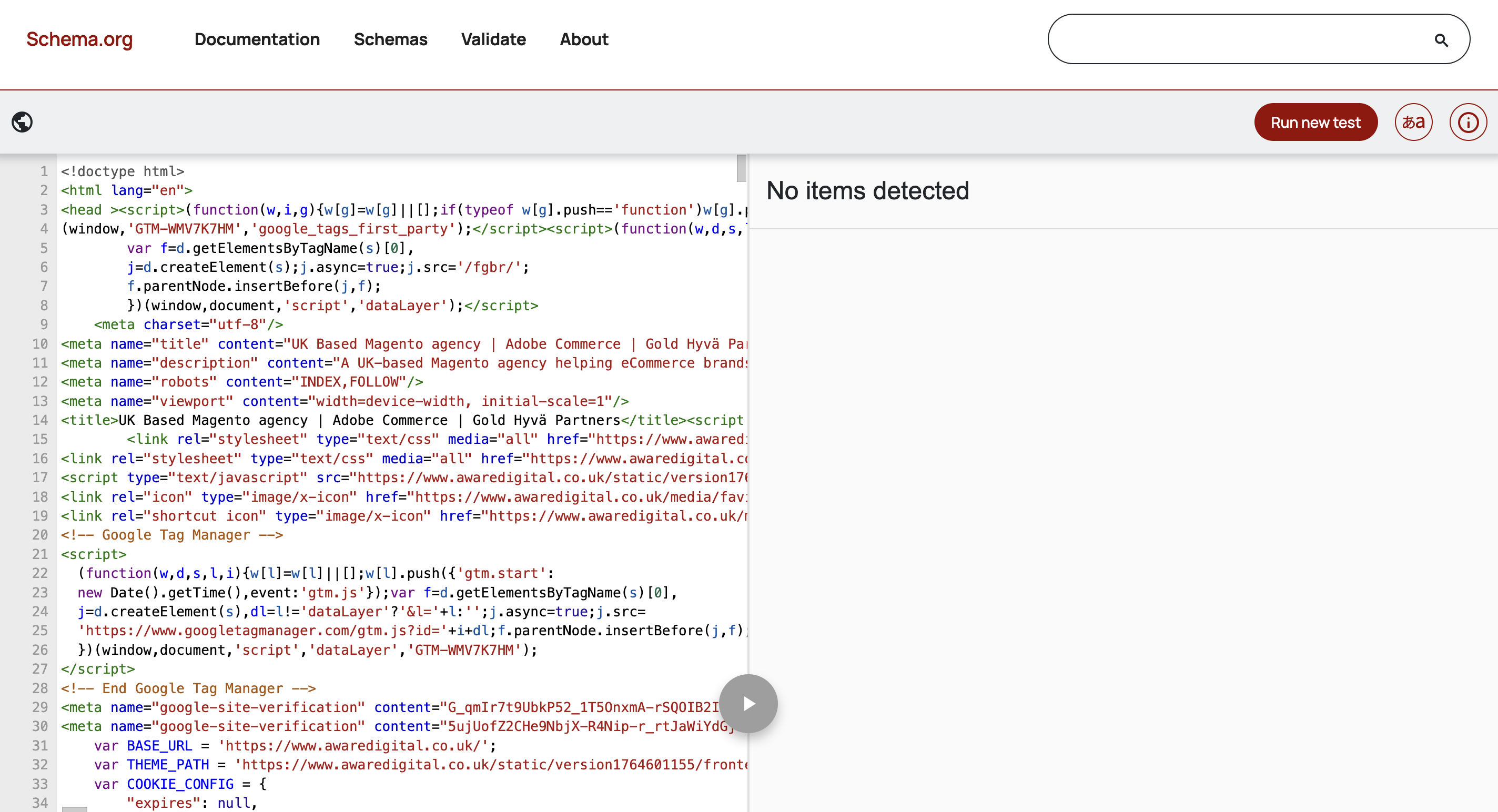Click the googletagmanager.com URL line
This screenshot has width=1498, height=812.
[412, 631]
